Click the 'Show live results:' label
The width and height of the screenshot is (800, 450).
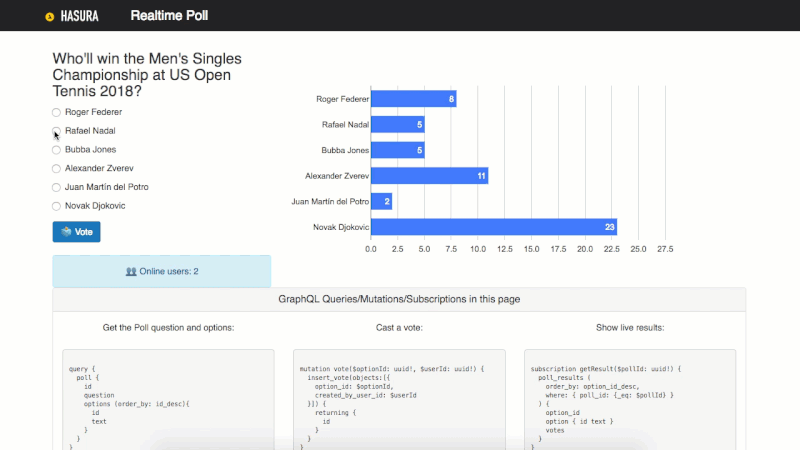click(630, 328)
